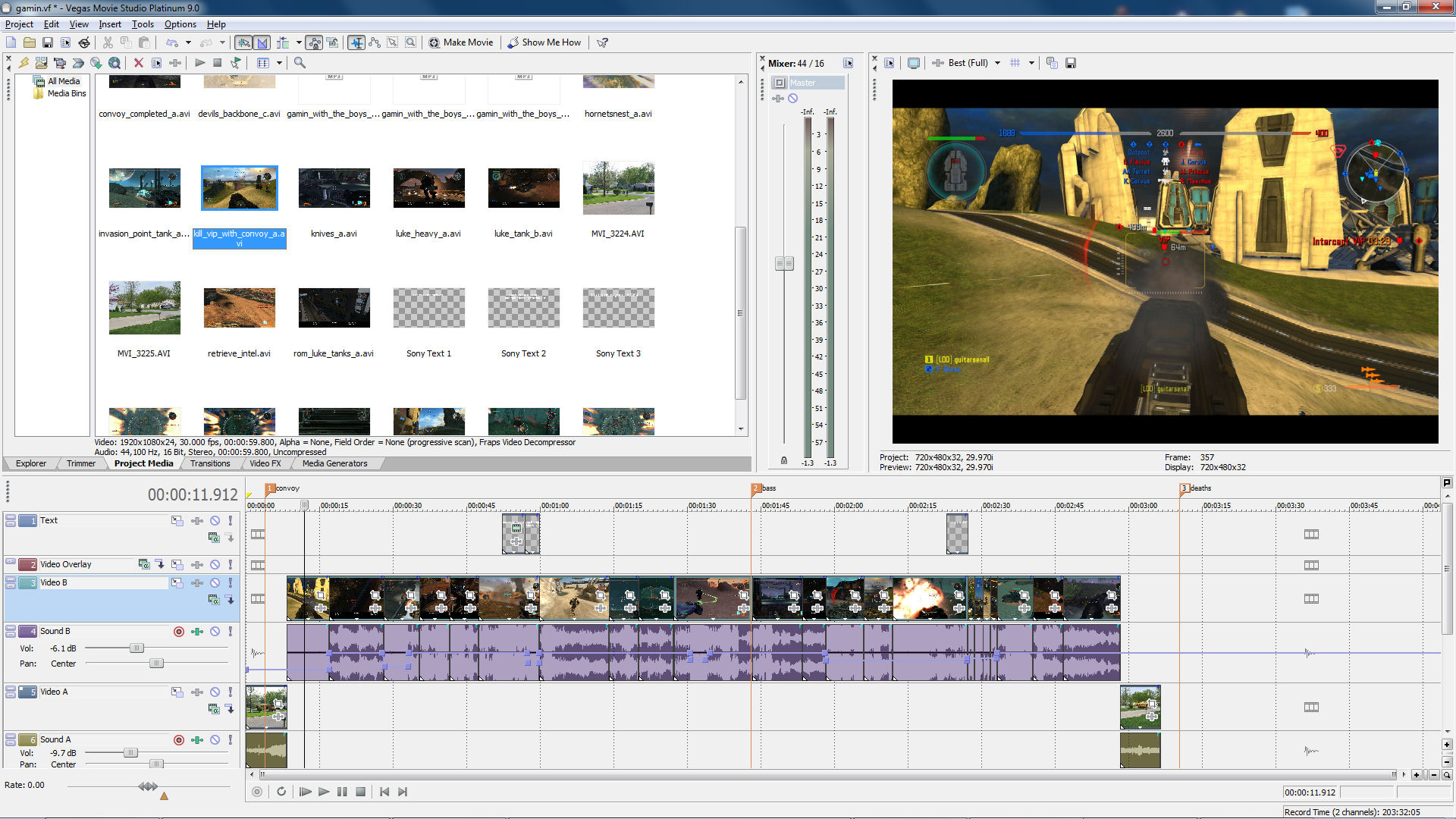This screenshot has height=819, width=1456.
Task: Arm Sound A track for record
Action: (x=179, y=740)
